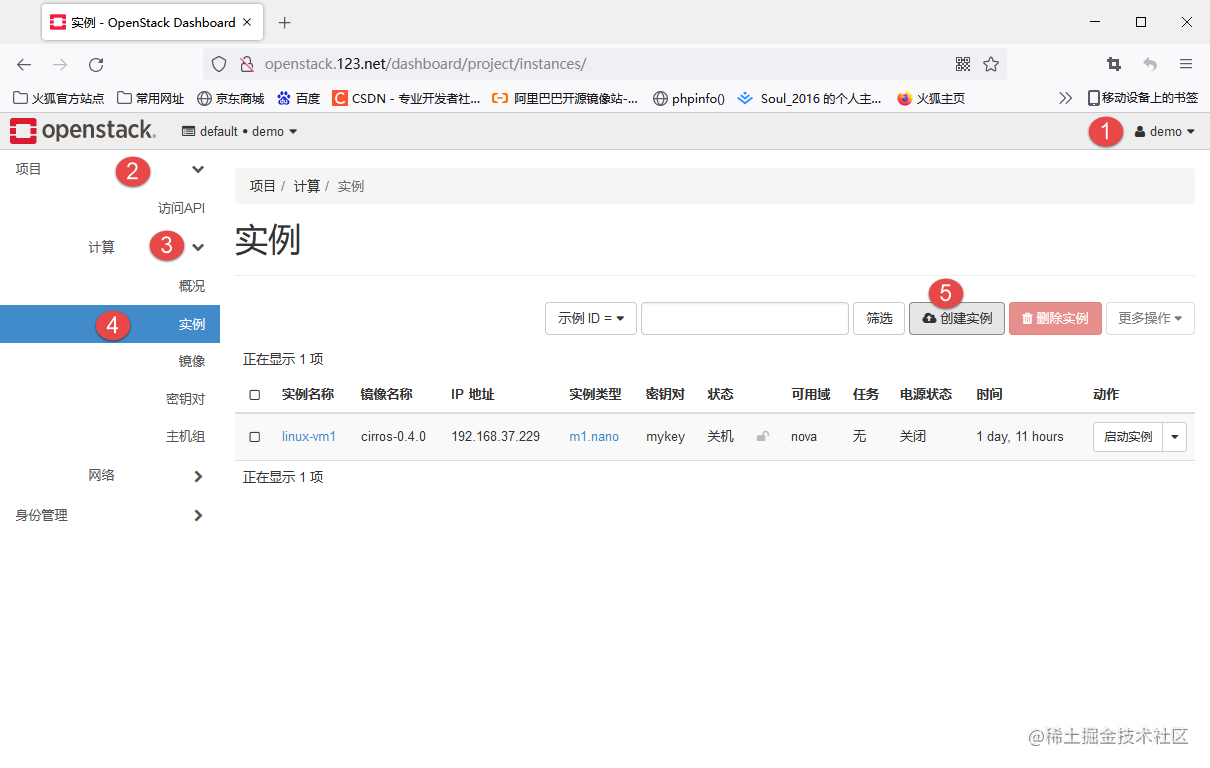Open the 示例 ID filter dropdown
The image size is (1210, 768).
click(x=590, y=318)
